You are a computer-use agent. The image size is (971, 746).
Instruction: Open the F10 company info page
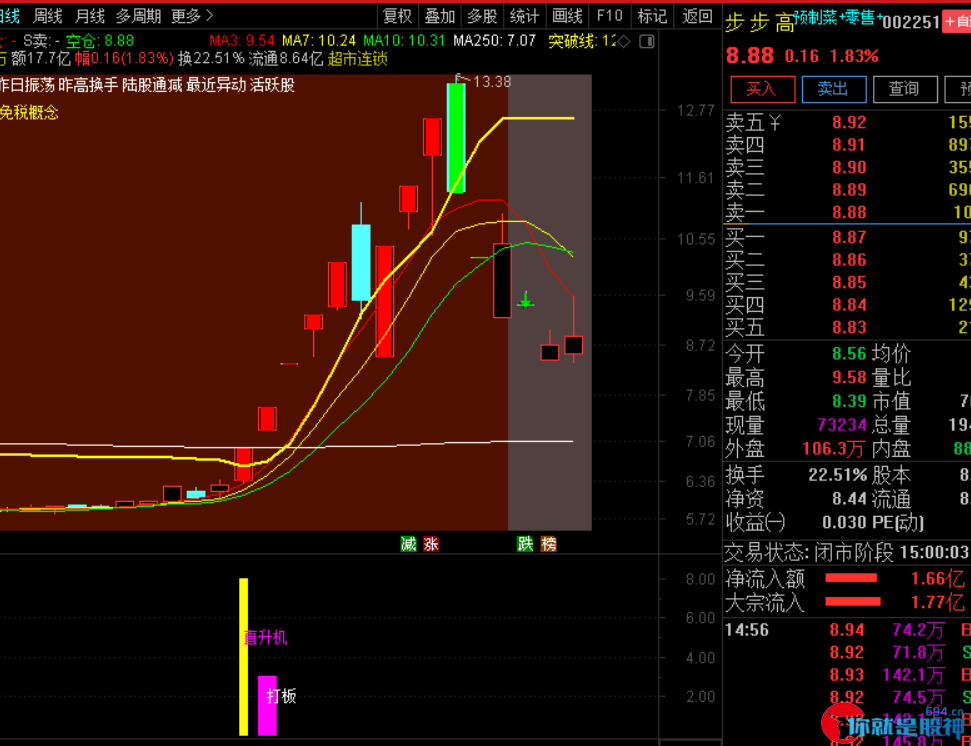click(x=609, y=16)
